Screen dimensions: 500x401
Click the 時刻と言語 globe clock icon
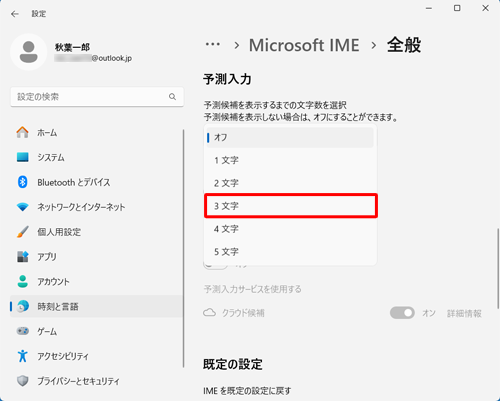tap(23, 306)
